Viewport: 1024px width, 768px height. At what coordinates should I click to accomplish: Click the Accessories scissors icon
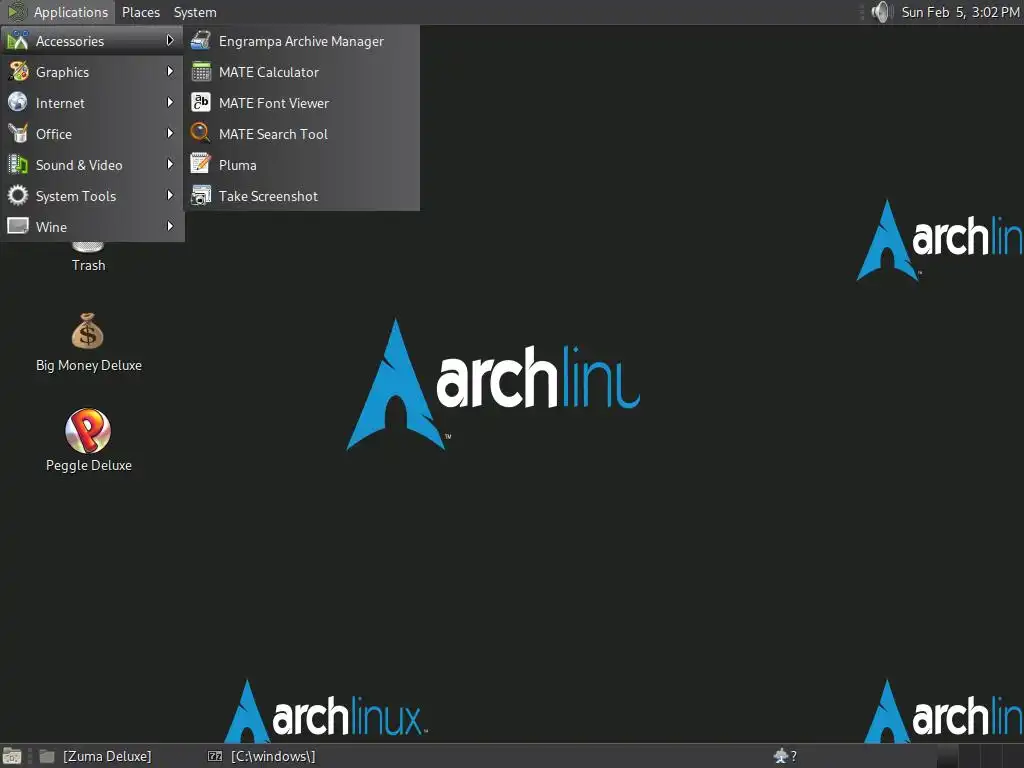pos(18,40)
